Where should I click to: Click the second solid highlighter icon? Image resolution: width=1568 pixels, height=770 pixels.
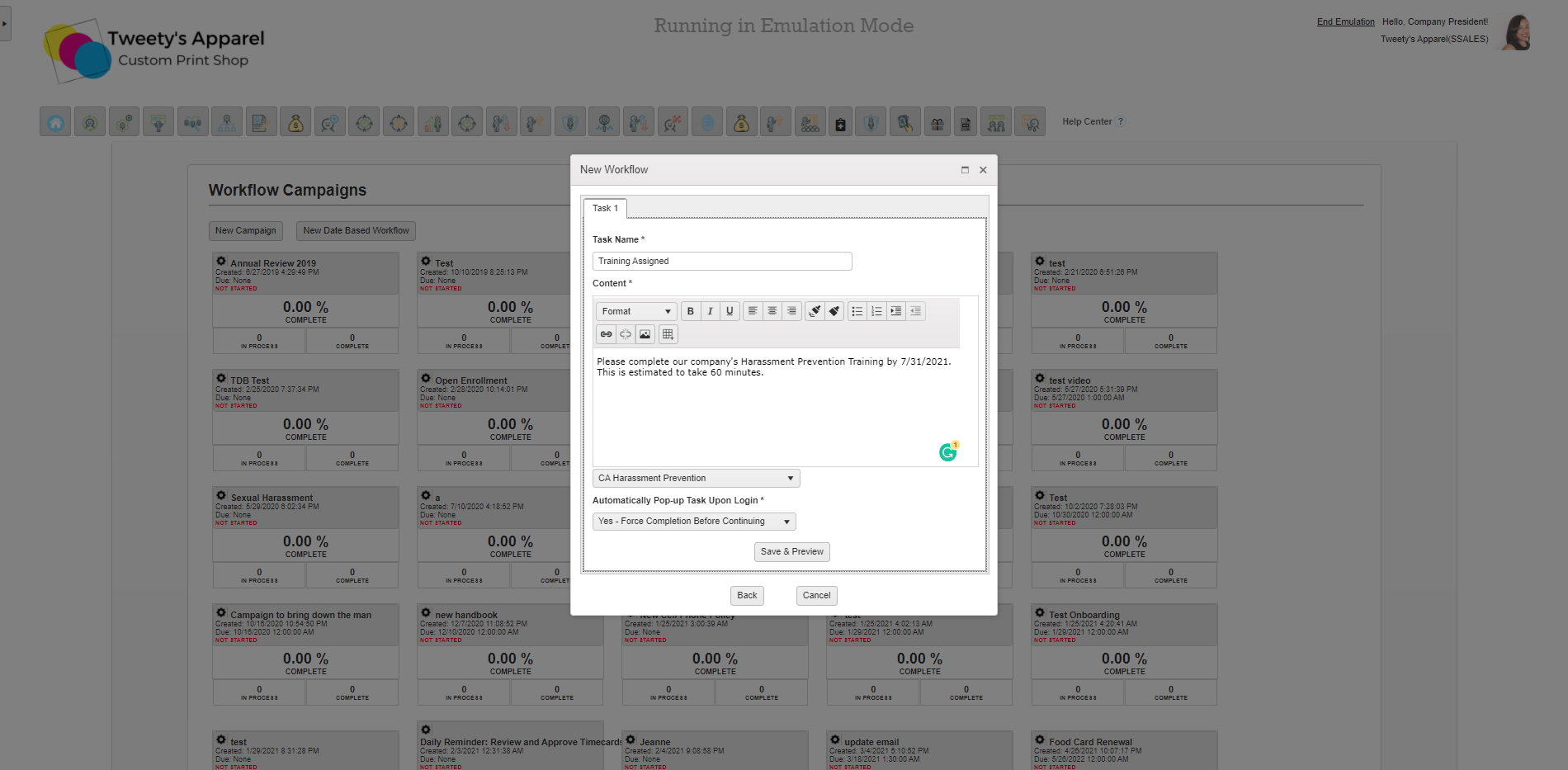[834, 311]
